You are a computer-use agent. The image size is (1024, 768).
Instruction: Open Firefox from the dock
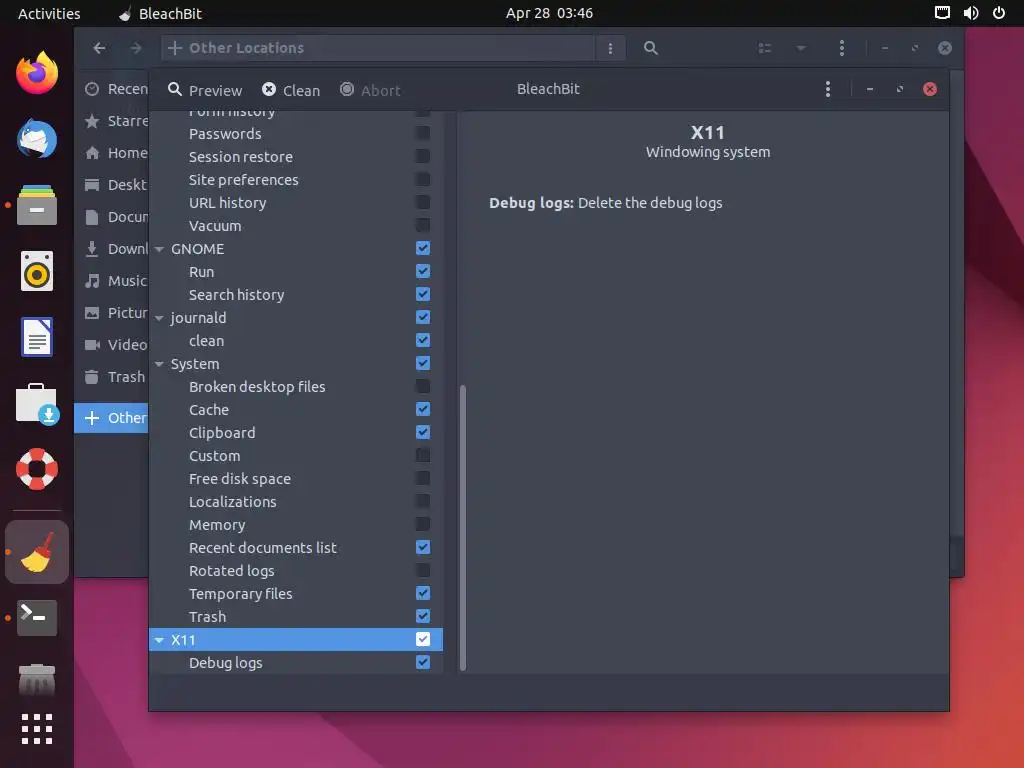(37, 73)
